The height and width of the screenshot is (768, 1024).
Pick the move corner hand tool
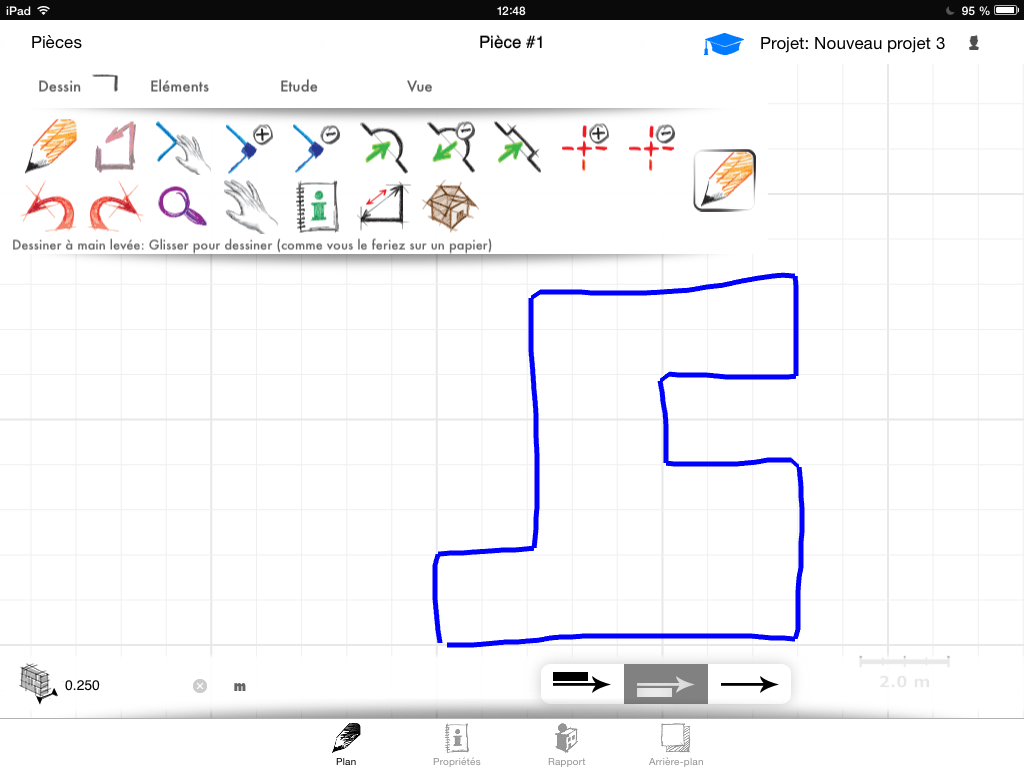coord(183,148)
